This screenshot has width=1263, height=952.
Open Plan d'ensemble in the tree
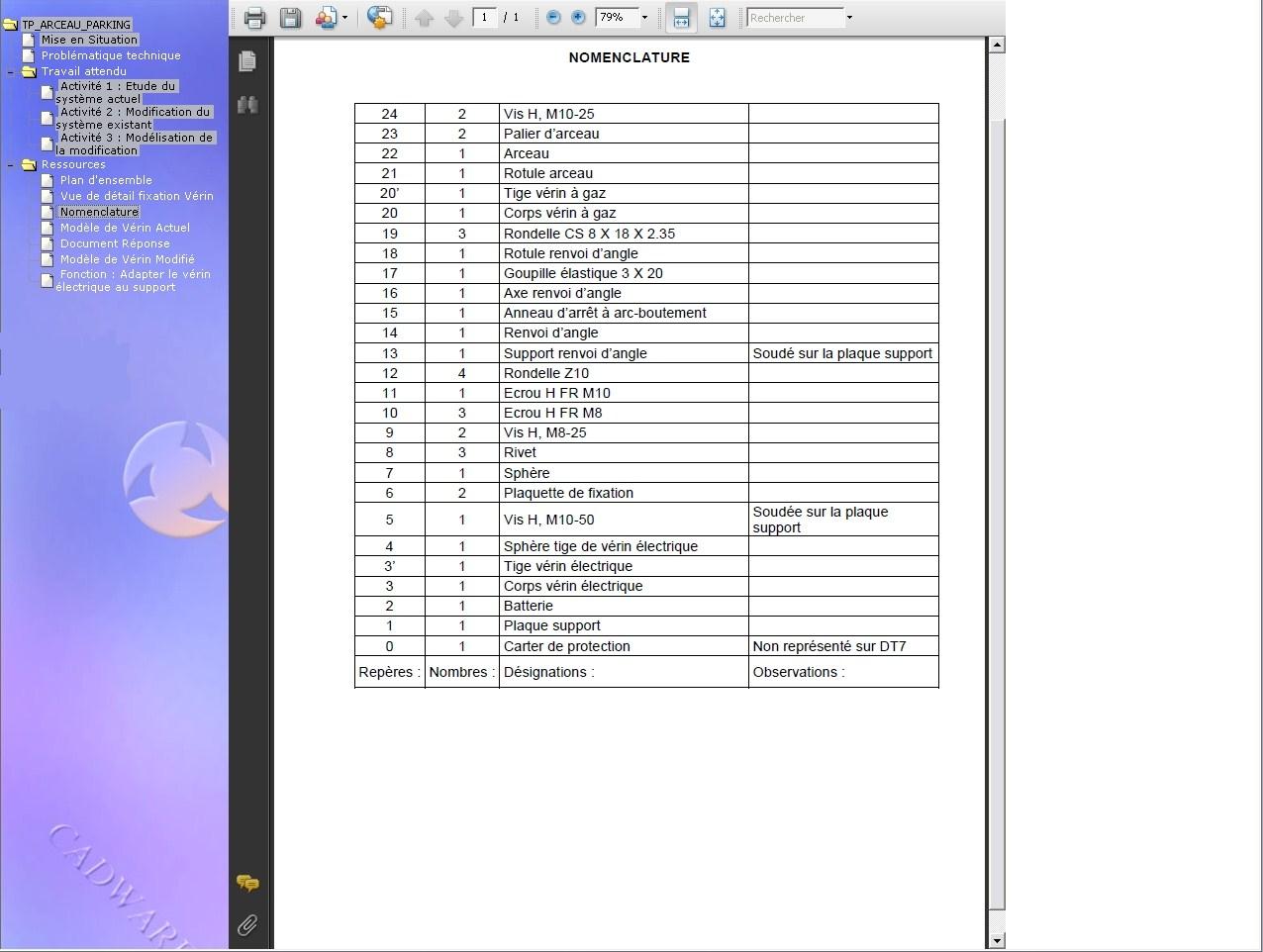pyautogui.click(x=105, y=180)
